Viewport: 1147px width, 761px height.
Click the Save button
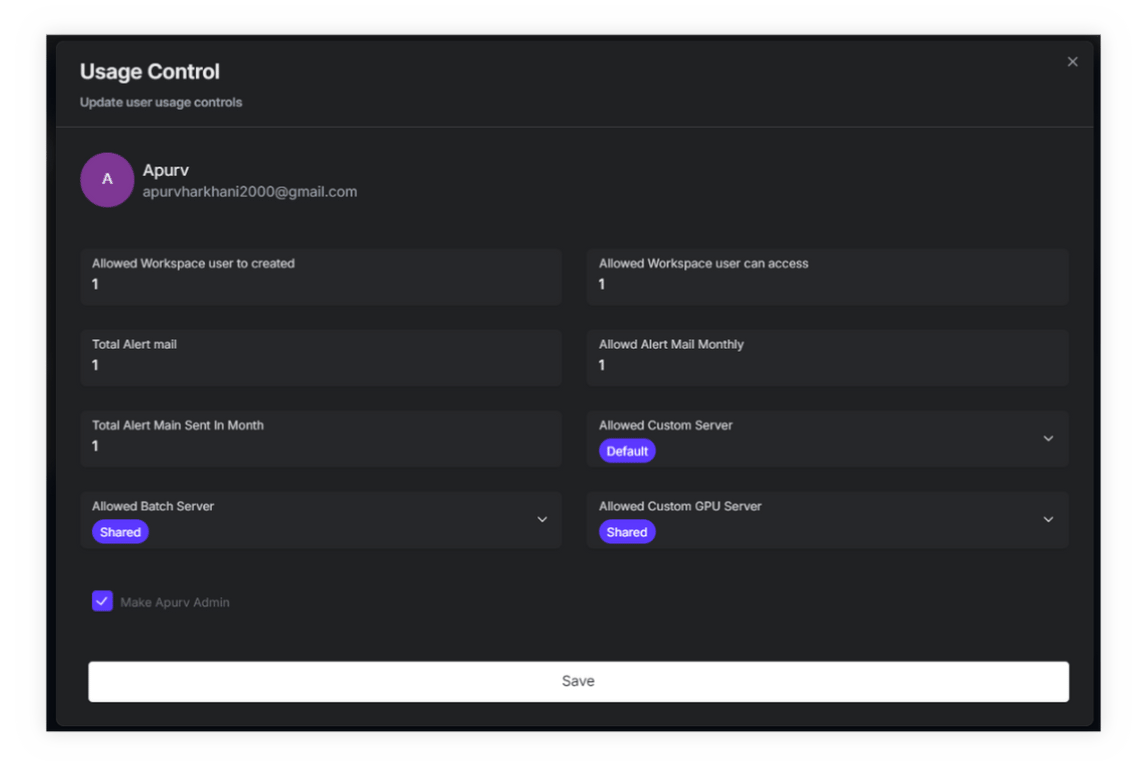pos(578,681)
